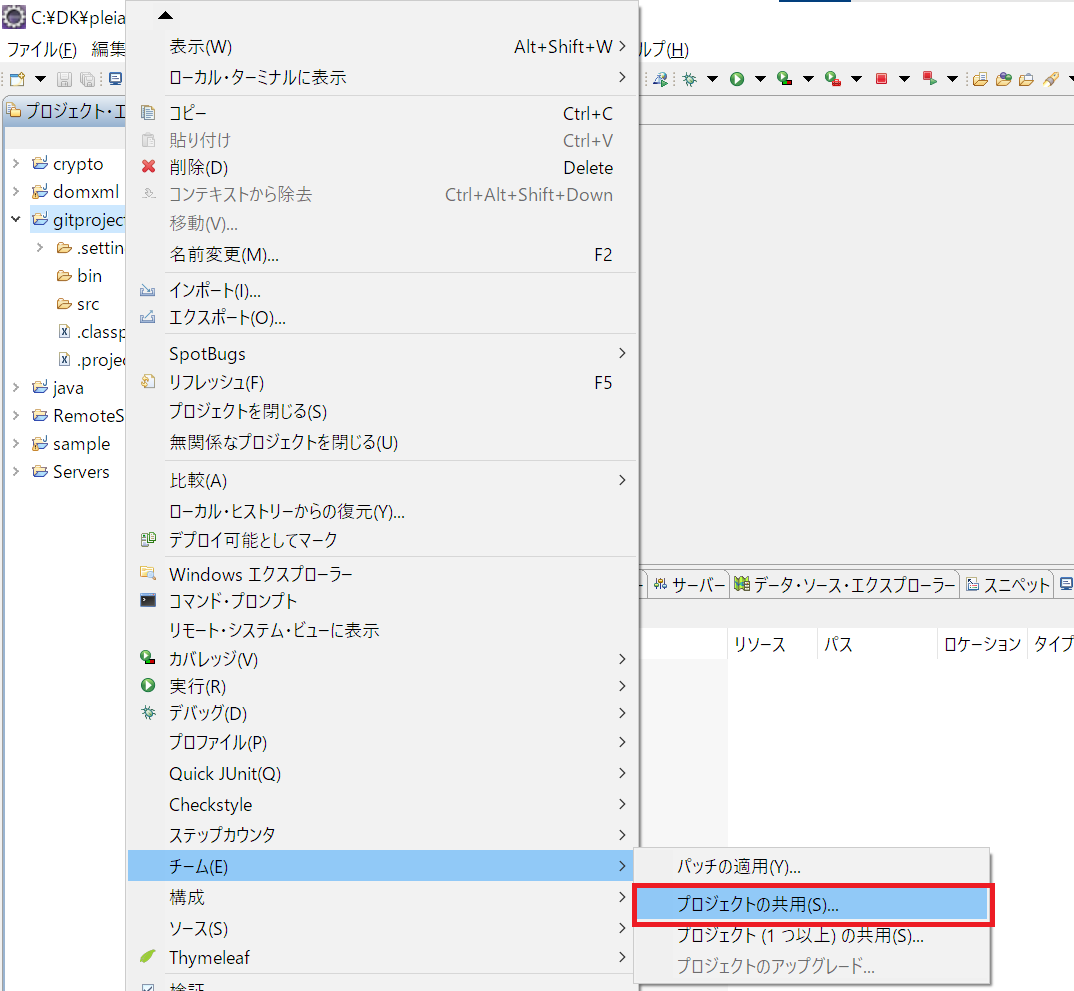Click the Open Task folder icon with spheres
Image resolution: width=1074 pixels, height=991 pixels.
click(1003, 79)
